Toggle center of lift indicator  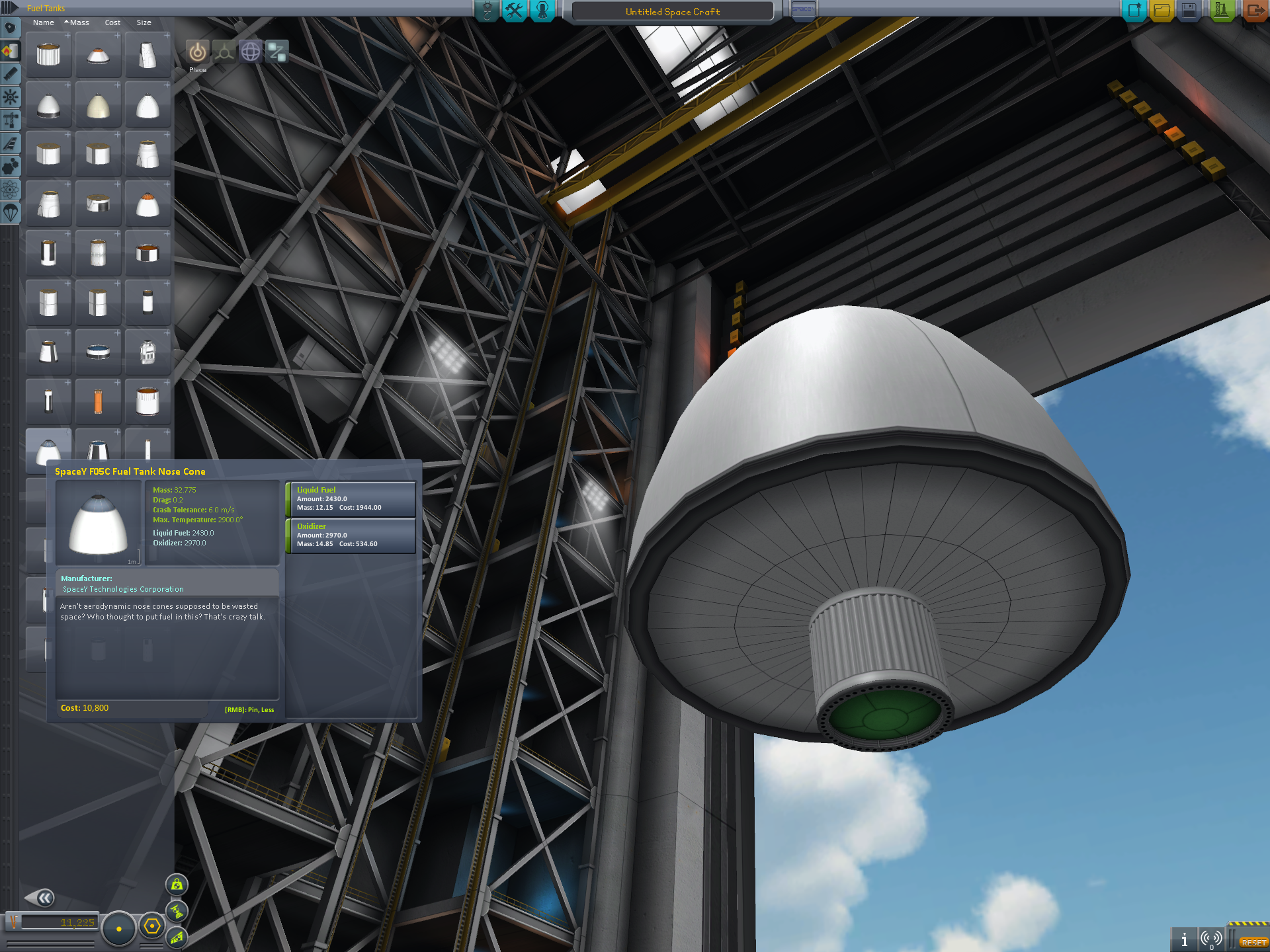coord(177,937)
